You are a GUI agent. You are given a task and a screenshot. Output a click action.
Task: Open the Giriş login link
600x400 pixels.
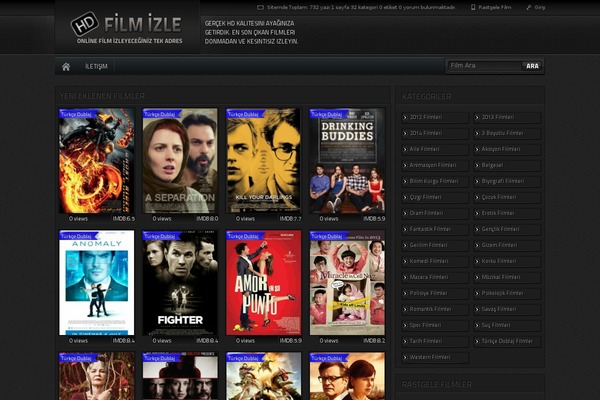(540, 7)
